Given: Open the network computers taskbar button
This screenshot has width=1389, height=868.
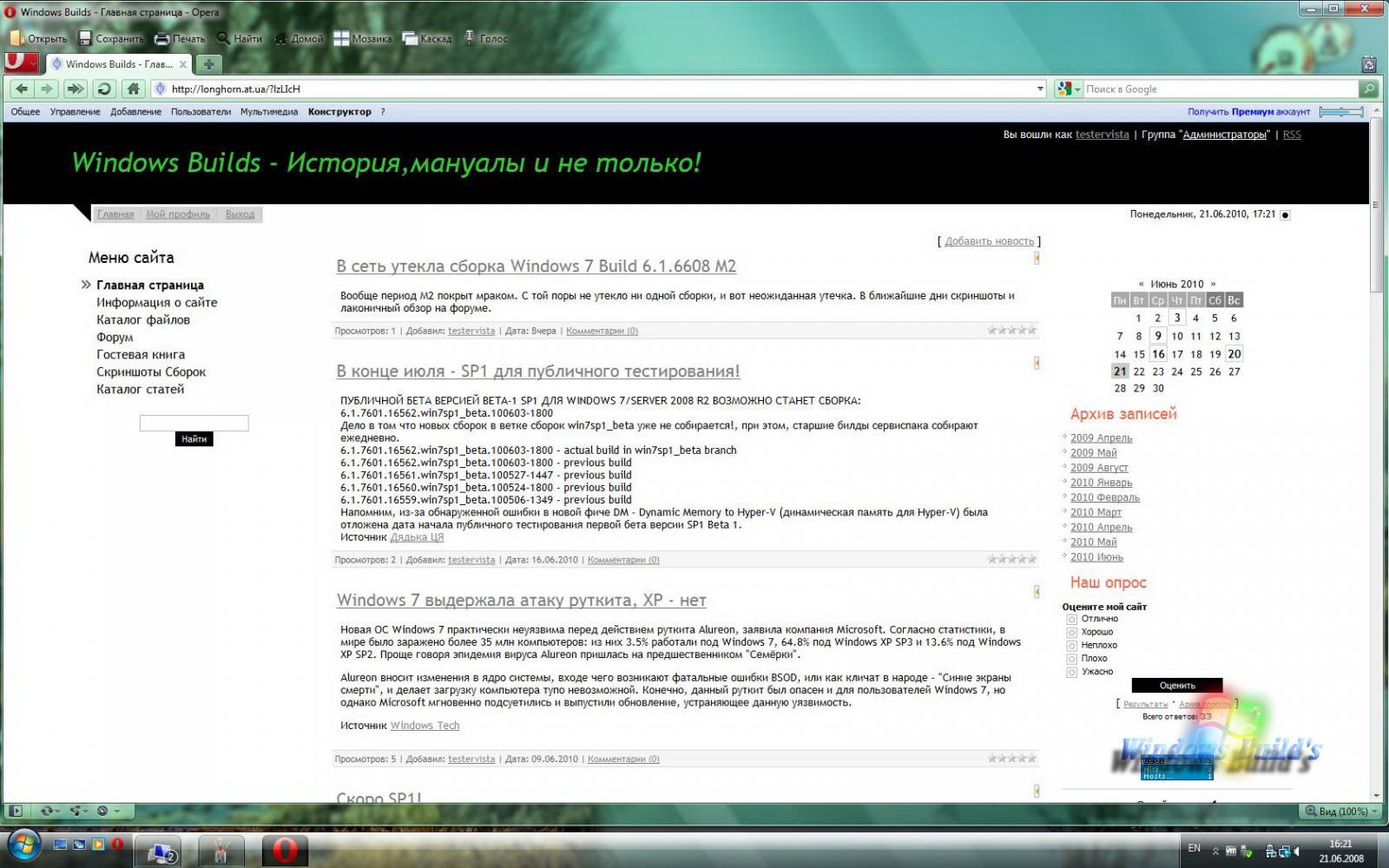Looking at the screenshot, I should tap(158, 850).
